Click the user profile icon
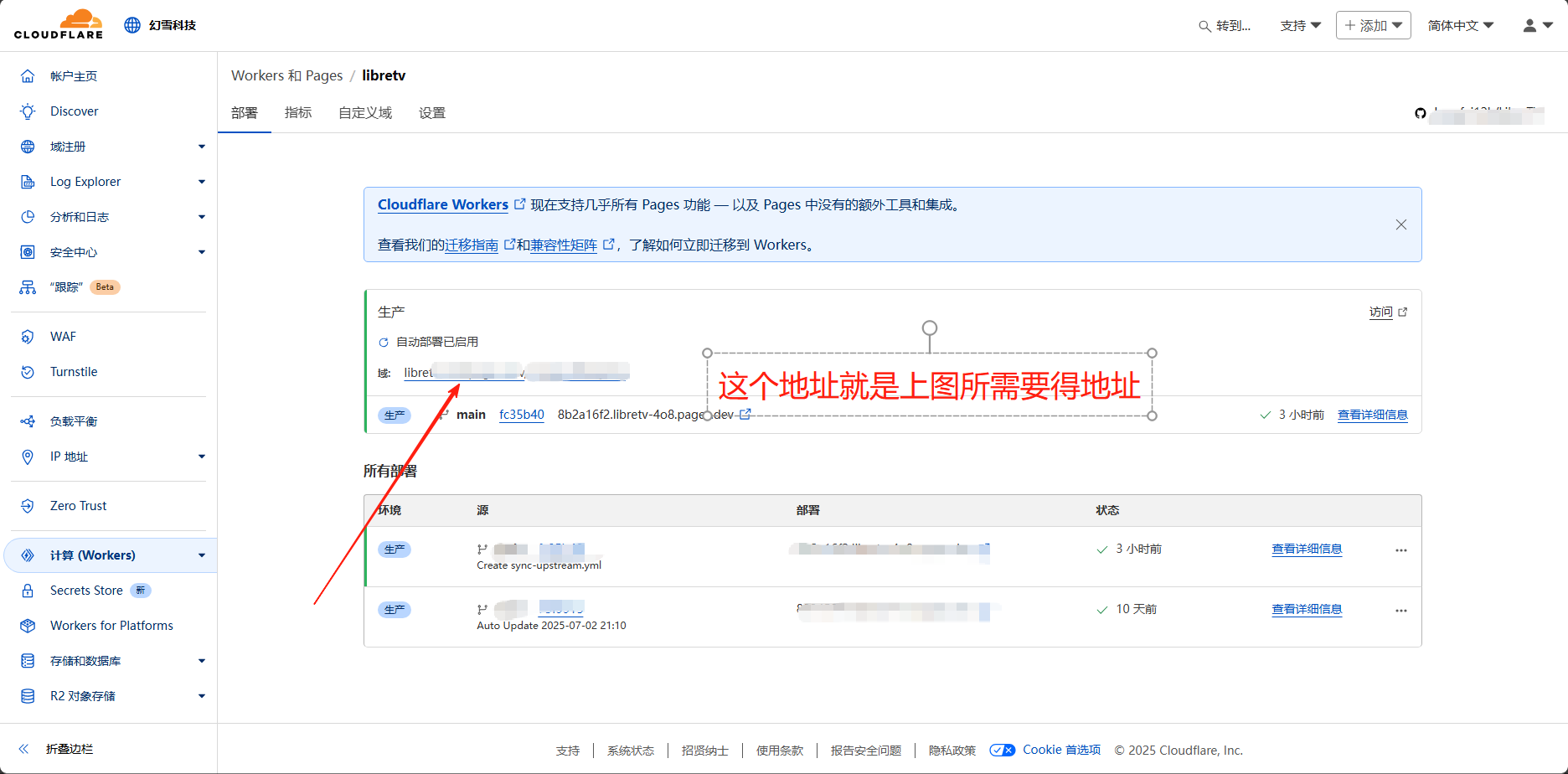 click(x=1529, y=25)
